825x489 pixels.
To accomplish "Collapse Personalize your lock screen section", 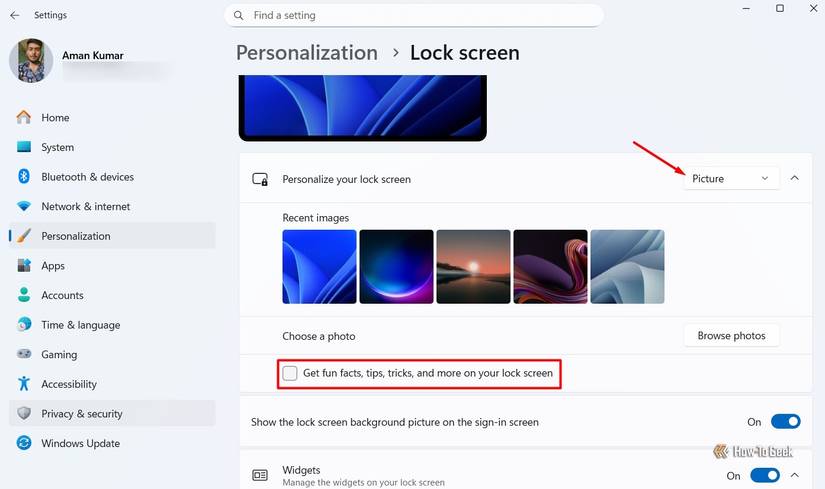I will point(795,178).
